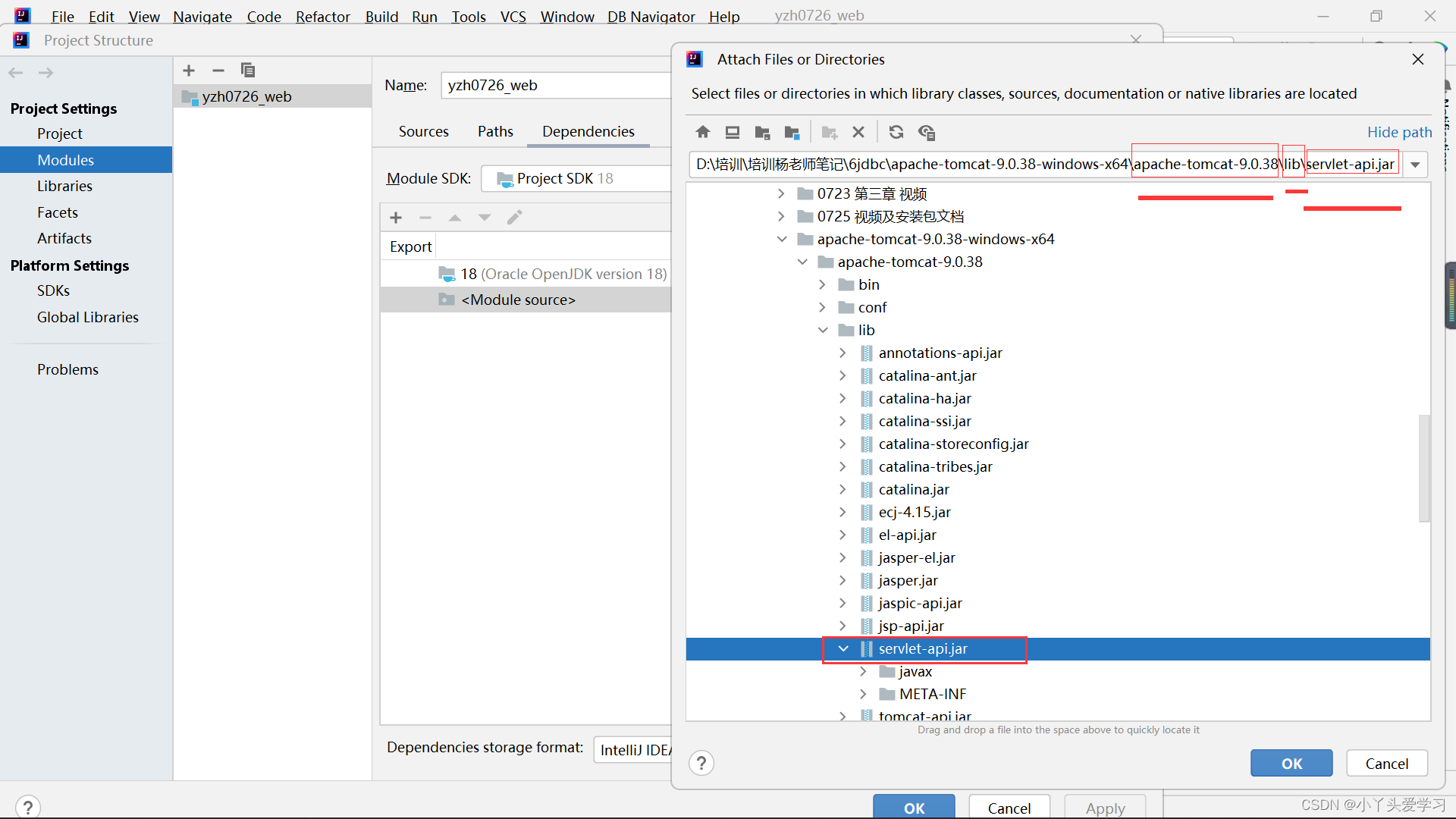Click the Copy module icon
Image resolution: width=1456 pixels, height=819 pixels.
[248, 71]
